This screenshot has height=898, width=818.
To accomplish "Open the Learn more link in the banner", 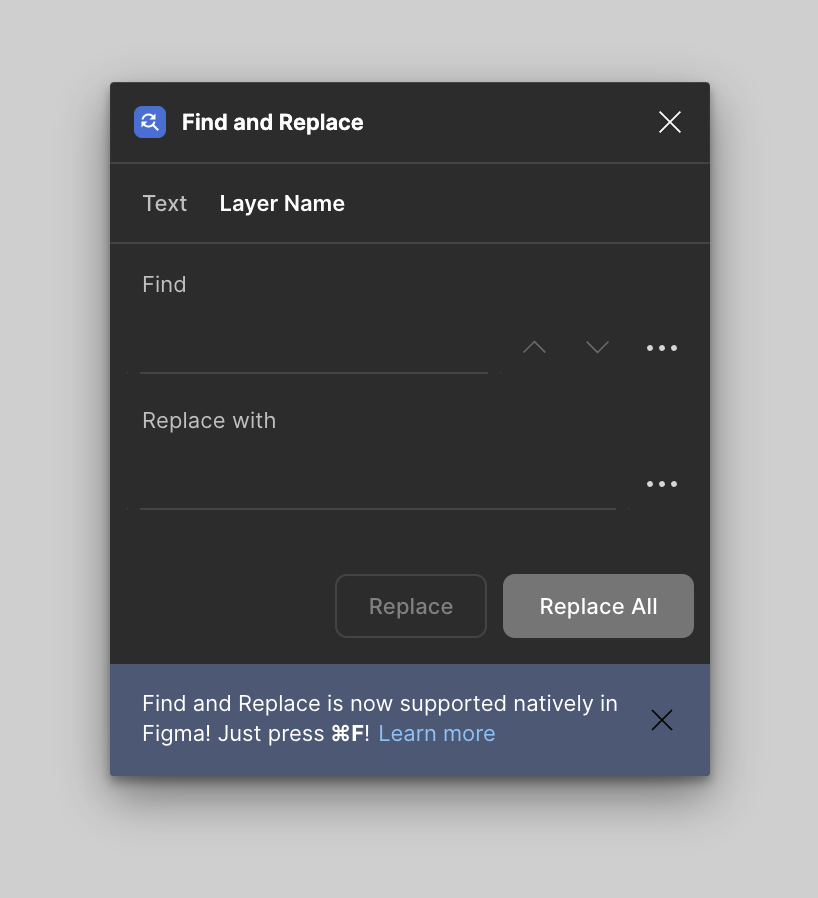I will coord(436,734).
